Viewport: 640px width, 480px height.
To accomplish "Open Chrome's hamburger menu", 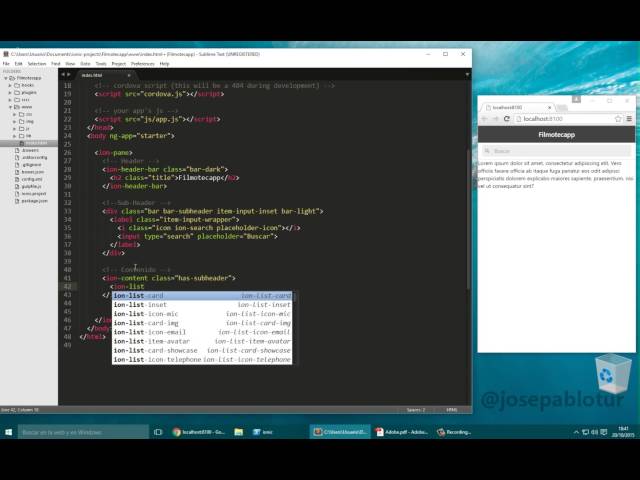I will tap(629, 119).
